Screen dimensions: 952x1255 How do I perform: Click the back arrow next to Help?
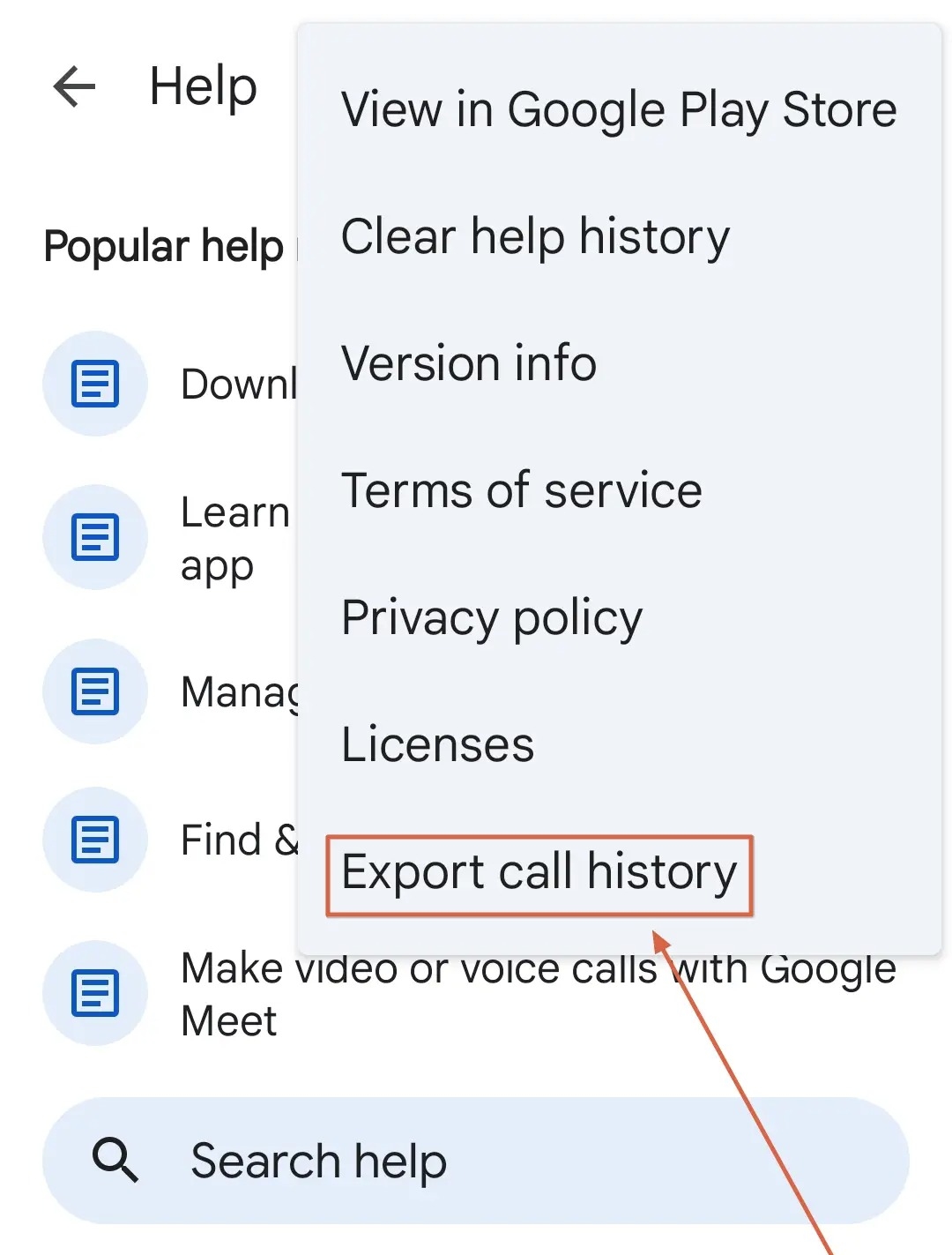[x=74, y=86]
